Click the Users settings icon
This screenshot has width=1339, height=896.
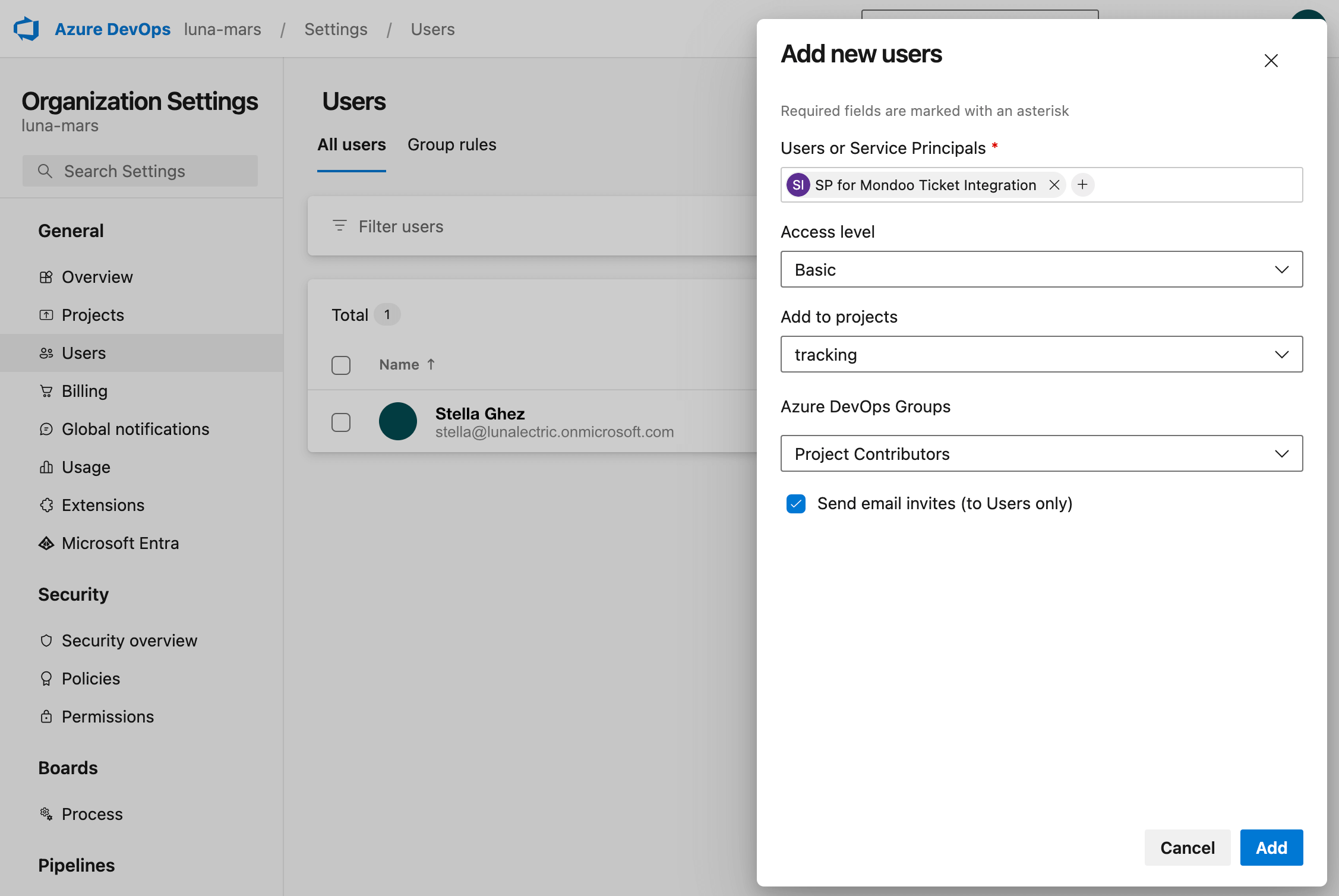[x=46, y=351]
